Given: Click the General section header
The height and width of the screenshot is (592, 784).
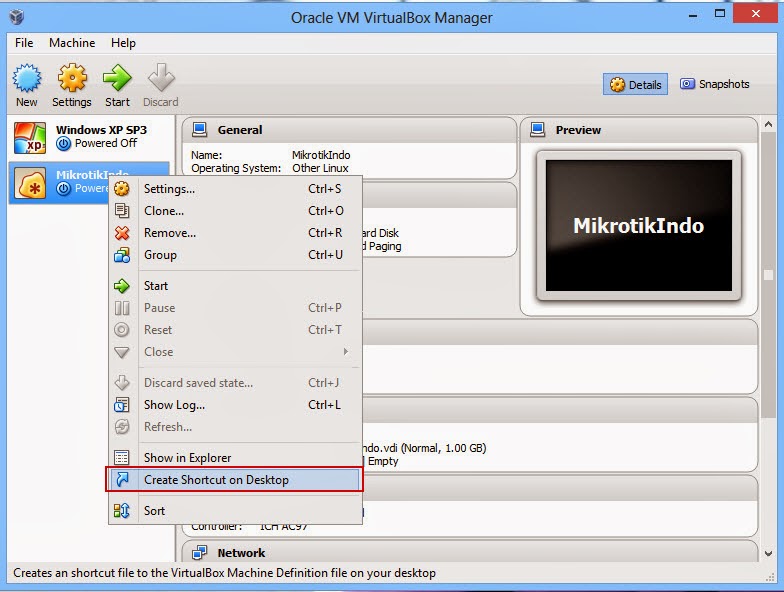Looking at the screenshot, I should [349, 130].
